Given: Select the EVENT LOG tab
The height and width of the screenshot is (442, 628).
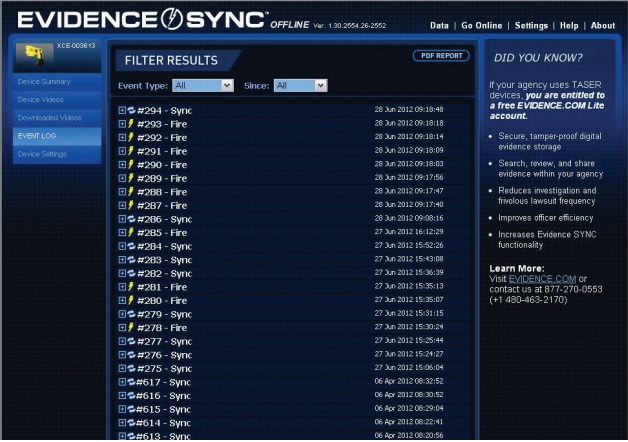Looking at the screenshot, I should 57,136.
